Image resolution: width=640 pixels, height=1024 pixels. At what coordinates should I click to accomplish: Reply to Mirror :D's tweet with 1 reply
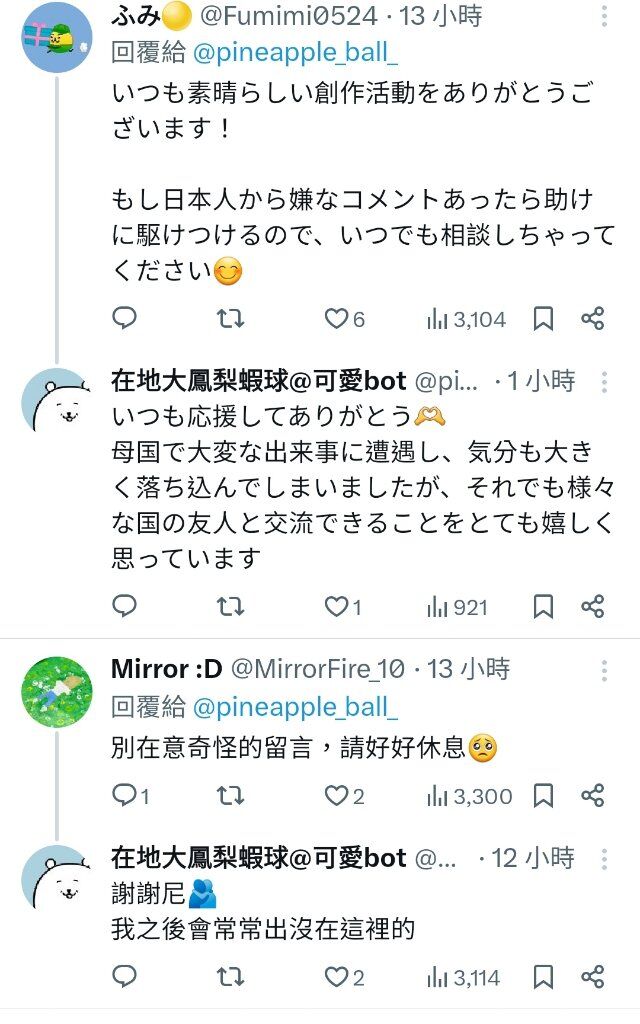pyautogui.click(x=124, y=796)
